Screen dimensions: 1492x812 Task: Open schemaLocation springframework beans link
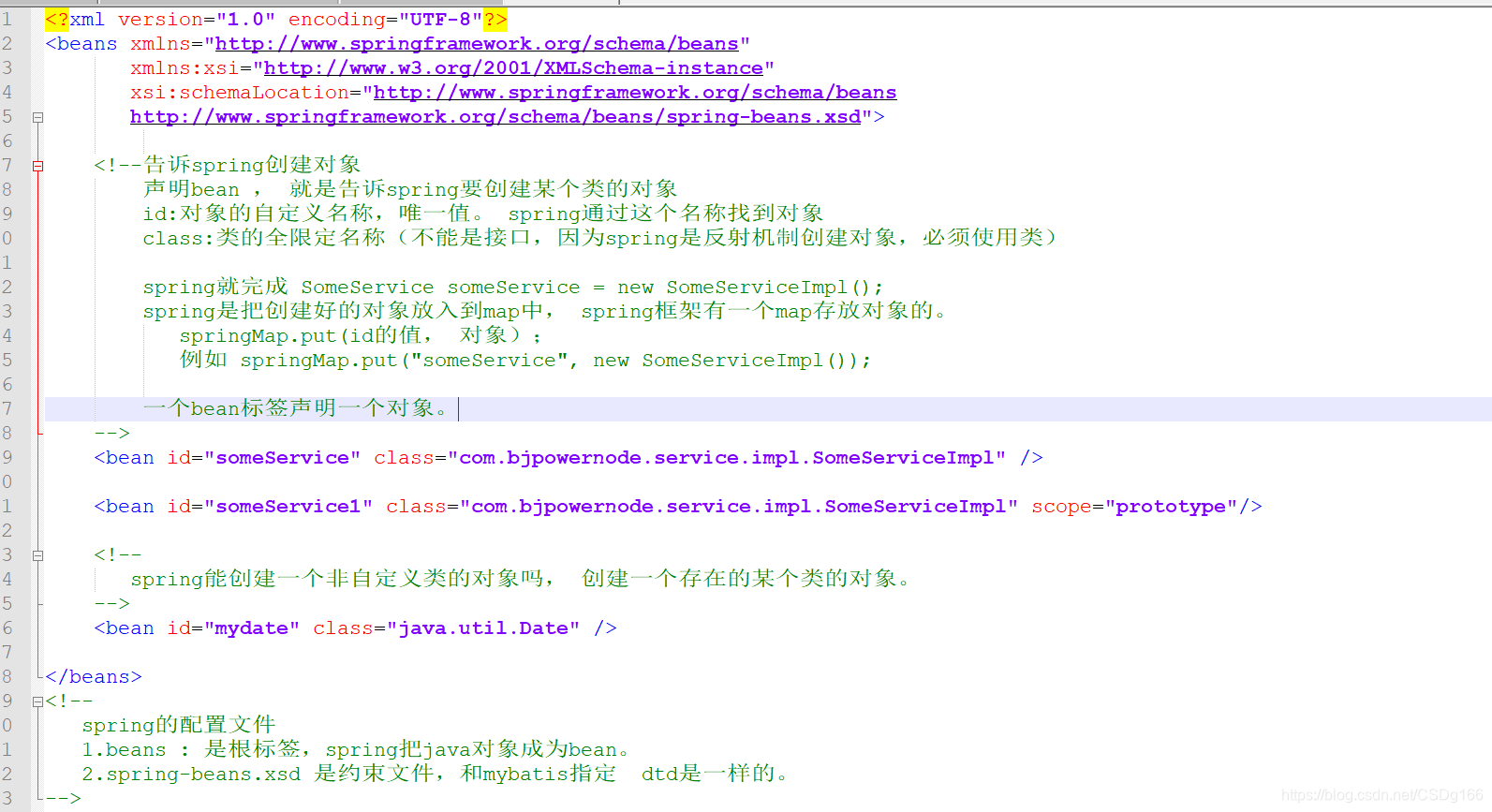pos(635,93)
